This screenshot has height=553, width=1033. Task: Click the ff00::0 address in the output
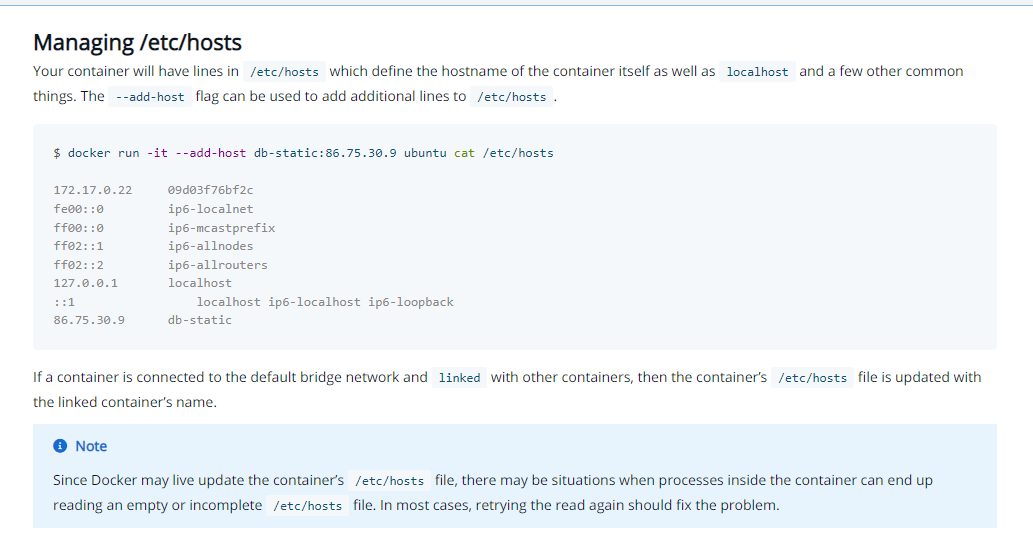pos(78,228)
